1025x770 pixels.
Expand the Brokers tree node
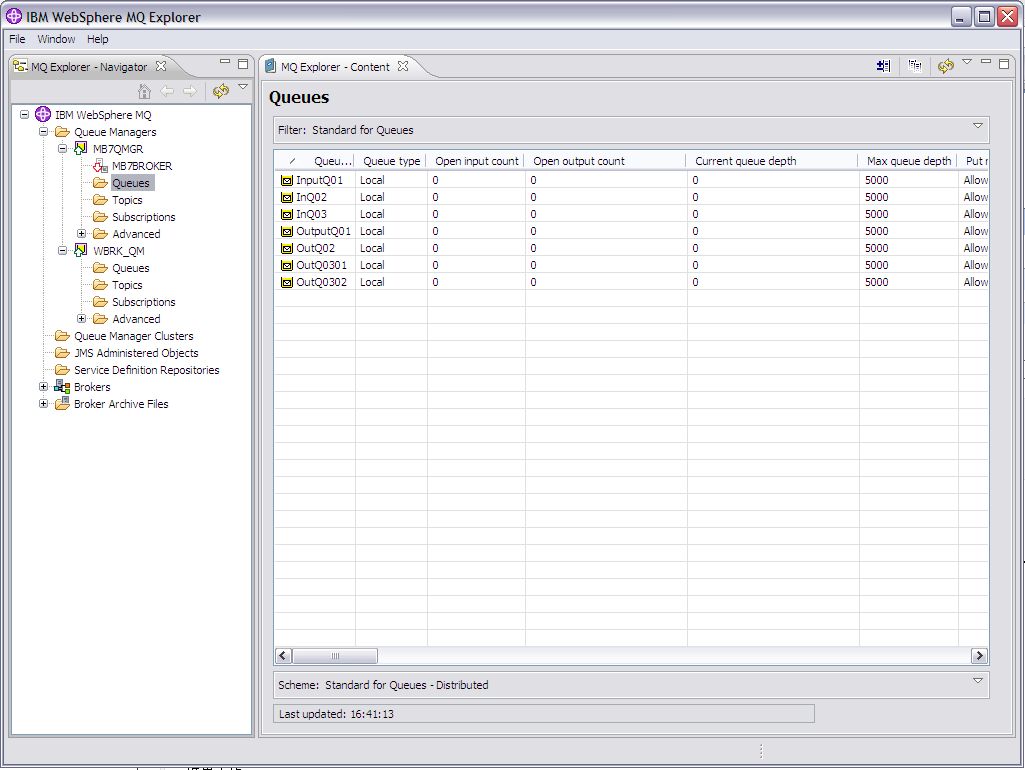pyautogui.click(x=43, y=386)
